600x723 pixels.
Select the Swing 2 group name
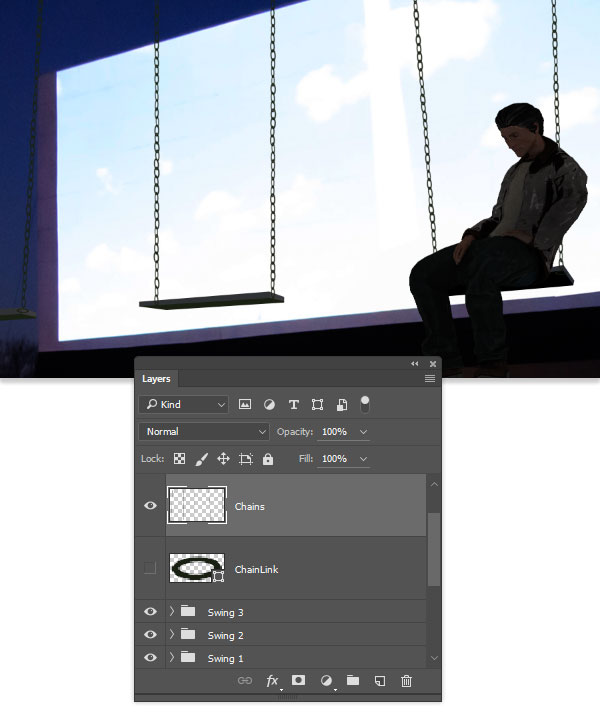226,635
